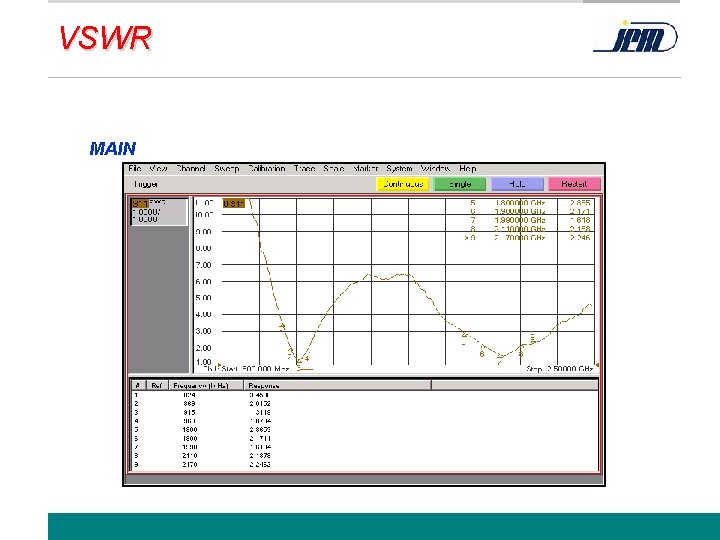Open the Channel menu

click(x=191, y=169)
